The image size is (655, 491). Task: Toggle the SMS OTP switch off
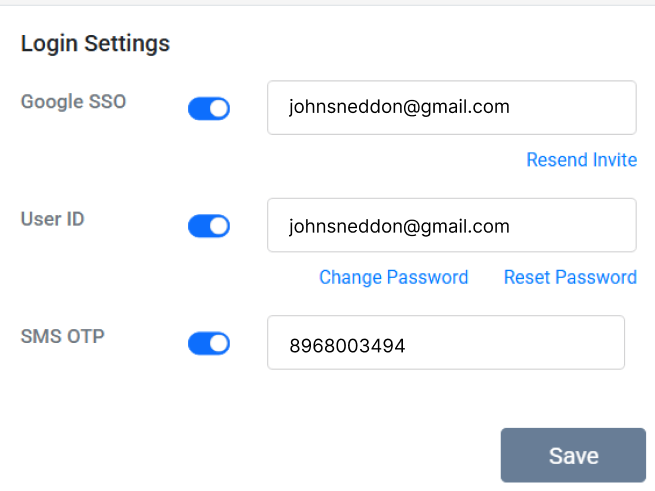tap(208, 344)
